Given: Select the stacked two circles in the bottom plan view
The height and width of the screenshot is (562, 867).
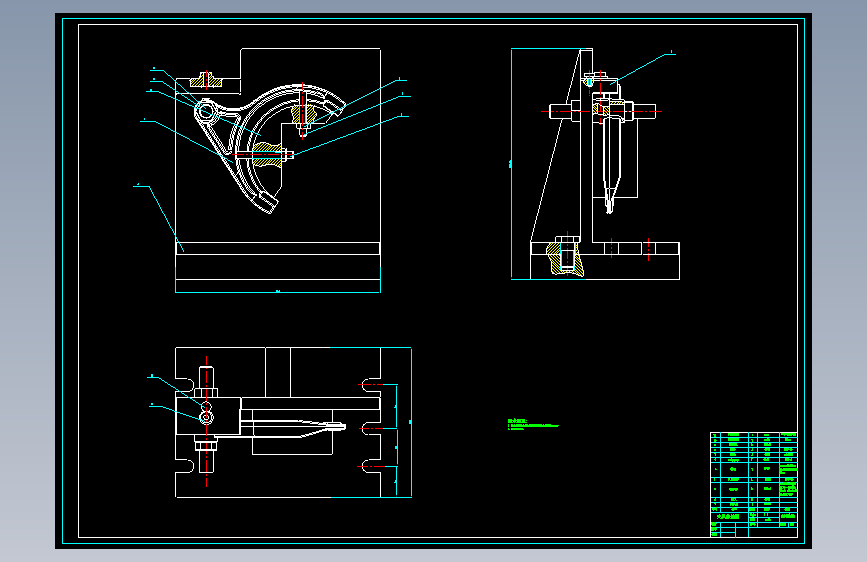Looking at the screenshot, I should click(x=206, y=413).
